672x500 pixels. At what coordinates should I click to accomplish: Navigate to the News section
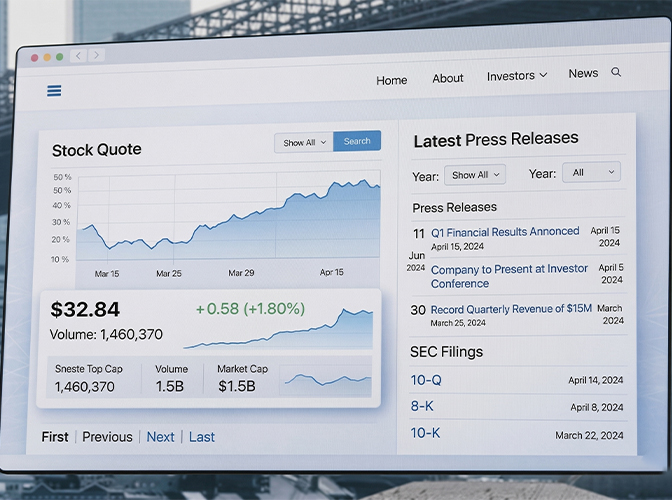[x=583, y=73]
